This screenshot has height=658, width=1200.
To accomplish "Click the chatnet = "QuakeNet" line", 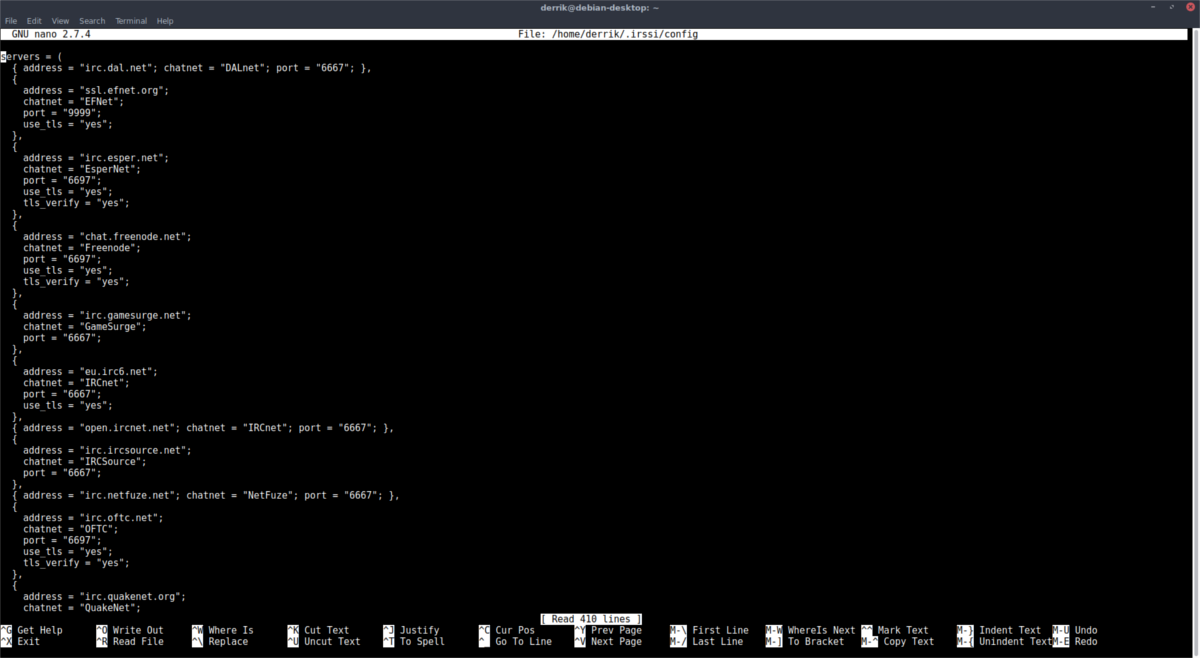I will (x=82, y=608).
